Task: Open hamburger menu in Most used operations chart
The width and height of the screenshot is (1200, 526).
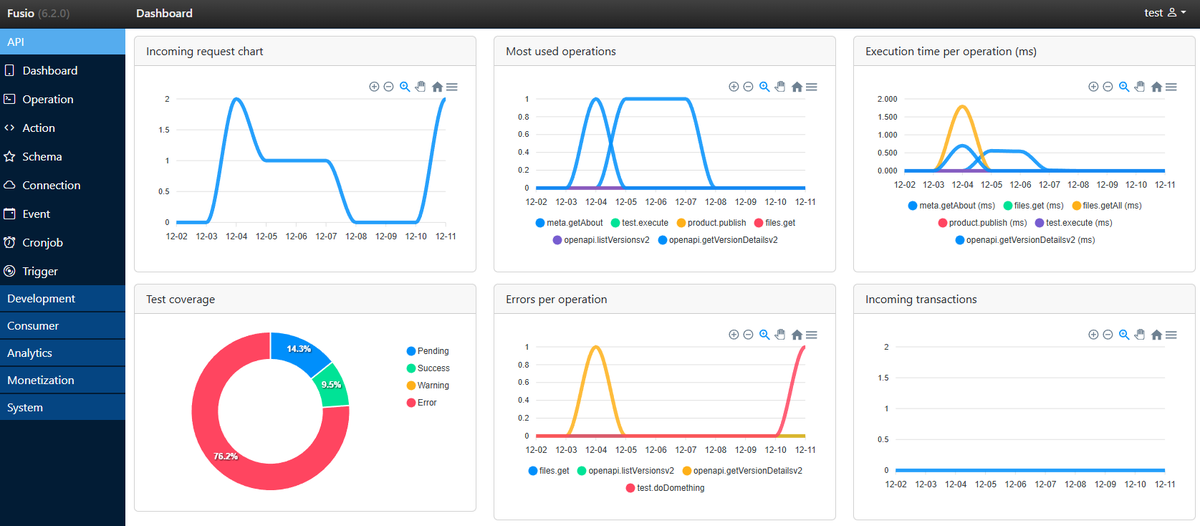Action: (x=812, y=87)
